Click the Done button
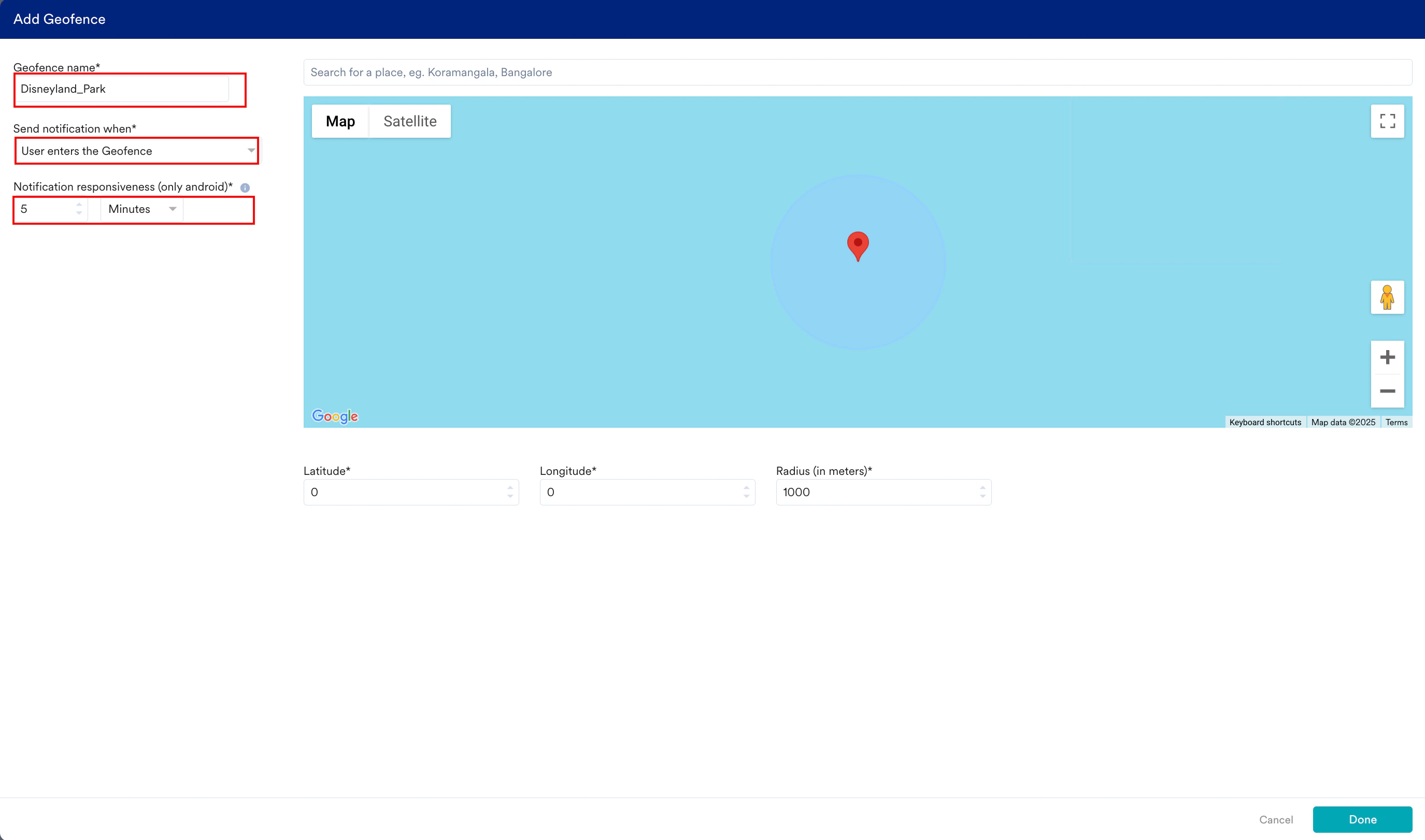The width and height of the screenshot is (1425, 840). (1362, 819)
